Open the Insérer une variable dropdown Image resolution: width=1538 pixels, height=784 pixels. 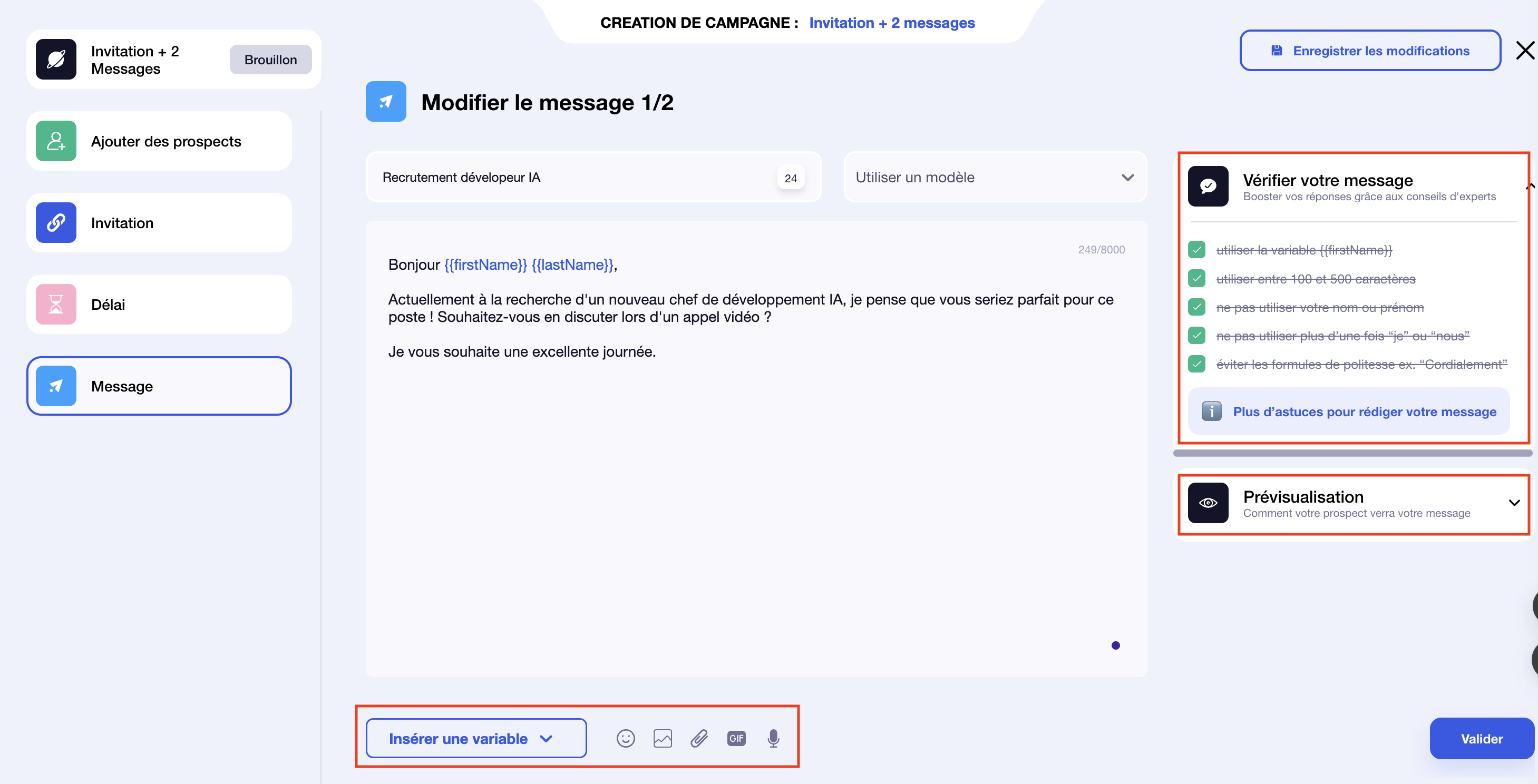tap(476, 738)
